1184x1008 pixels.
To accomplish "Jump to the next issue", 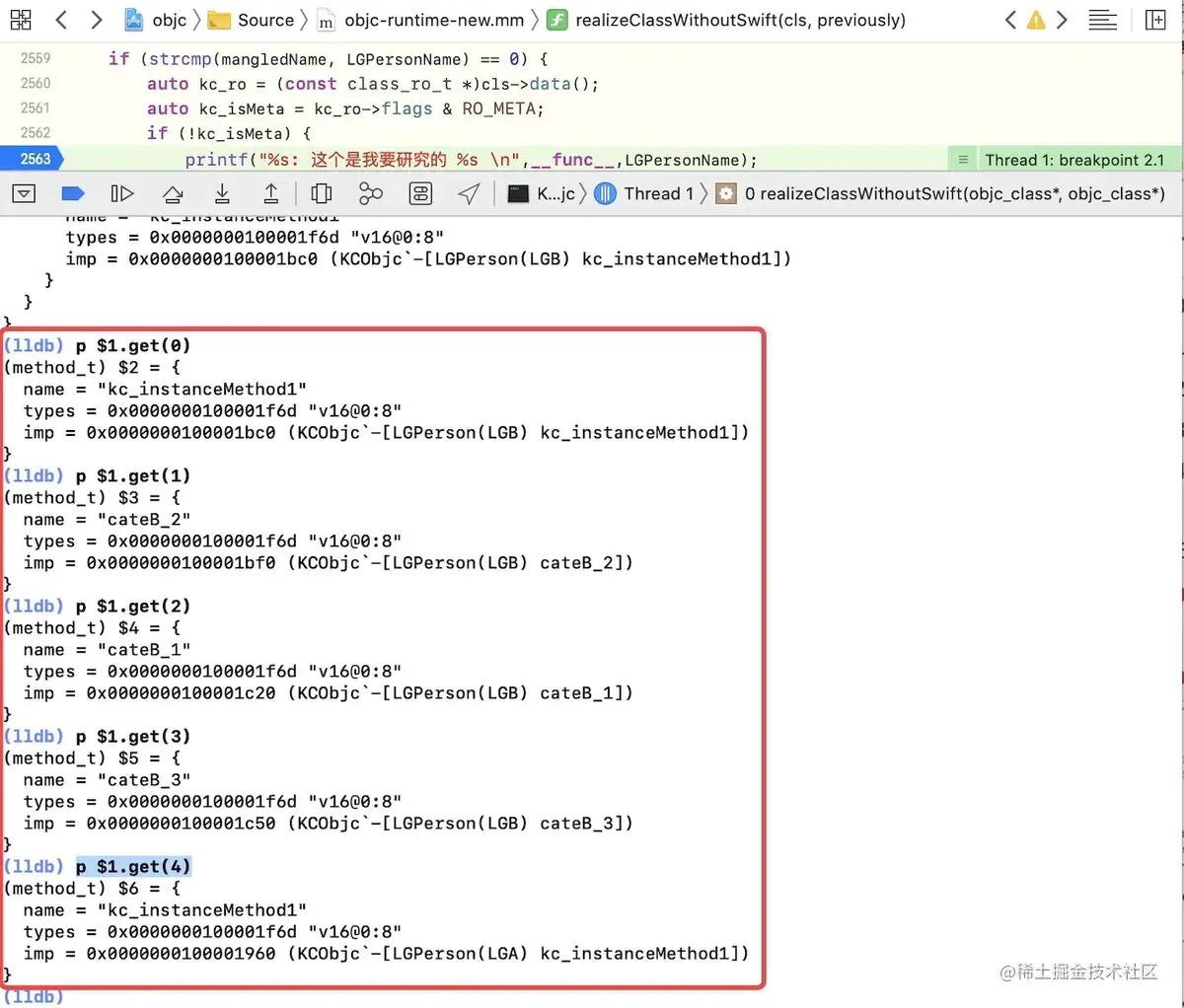I will pos(1063,20).
